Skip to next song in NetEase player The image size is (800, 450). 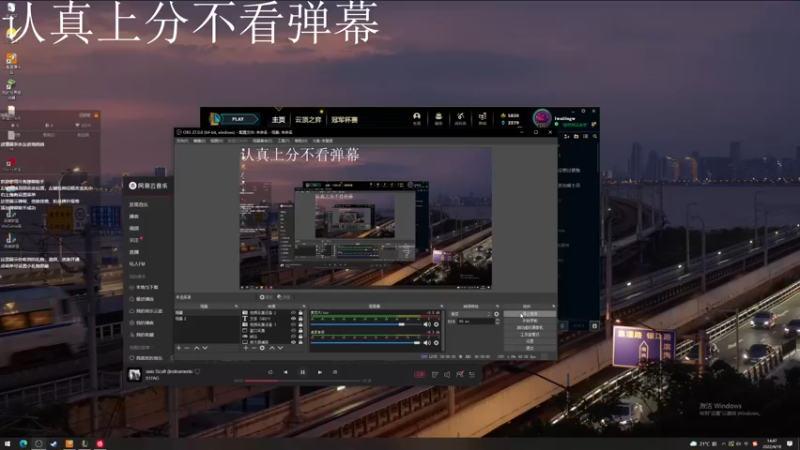click(x=320, y=372)
